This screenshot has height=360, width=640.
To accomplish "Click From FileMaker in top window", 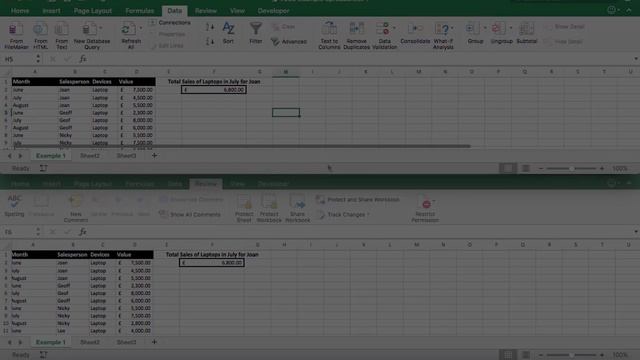I will pyautogui.click(x=16, y=36).
